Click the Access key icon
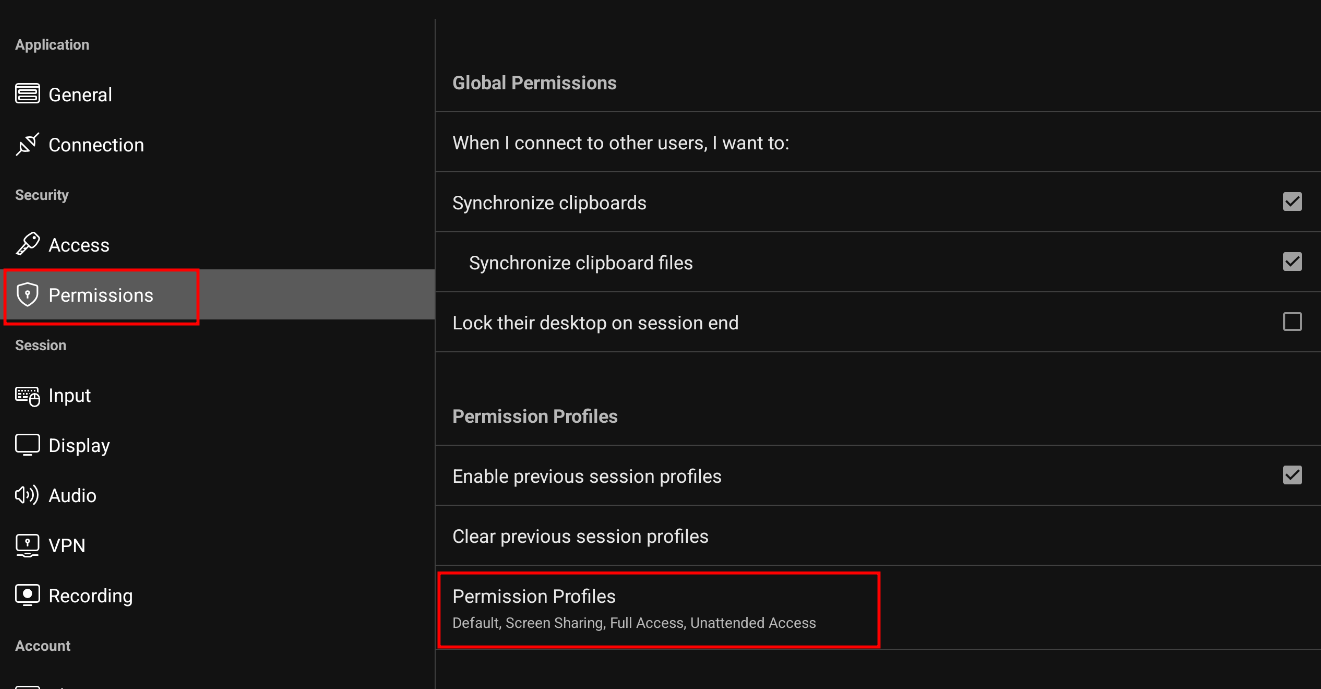The image size is (1321, 689). (27, 244)
